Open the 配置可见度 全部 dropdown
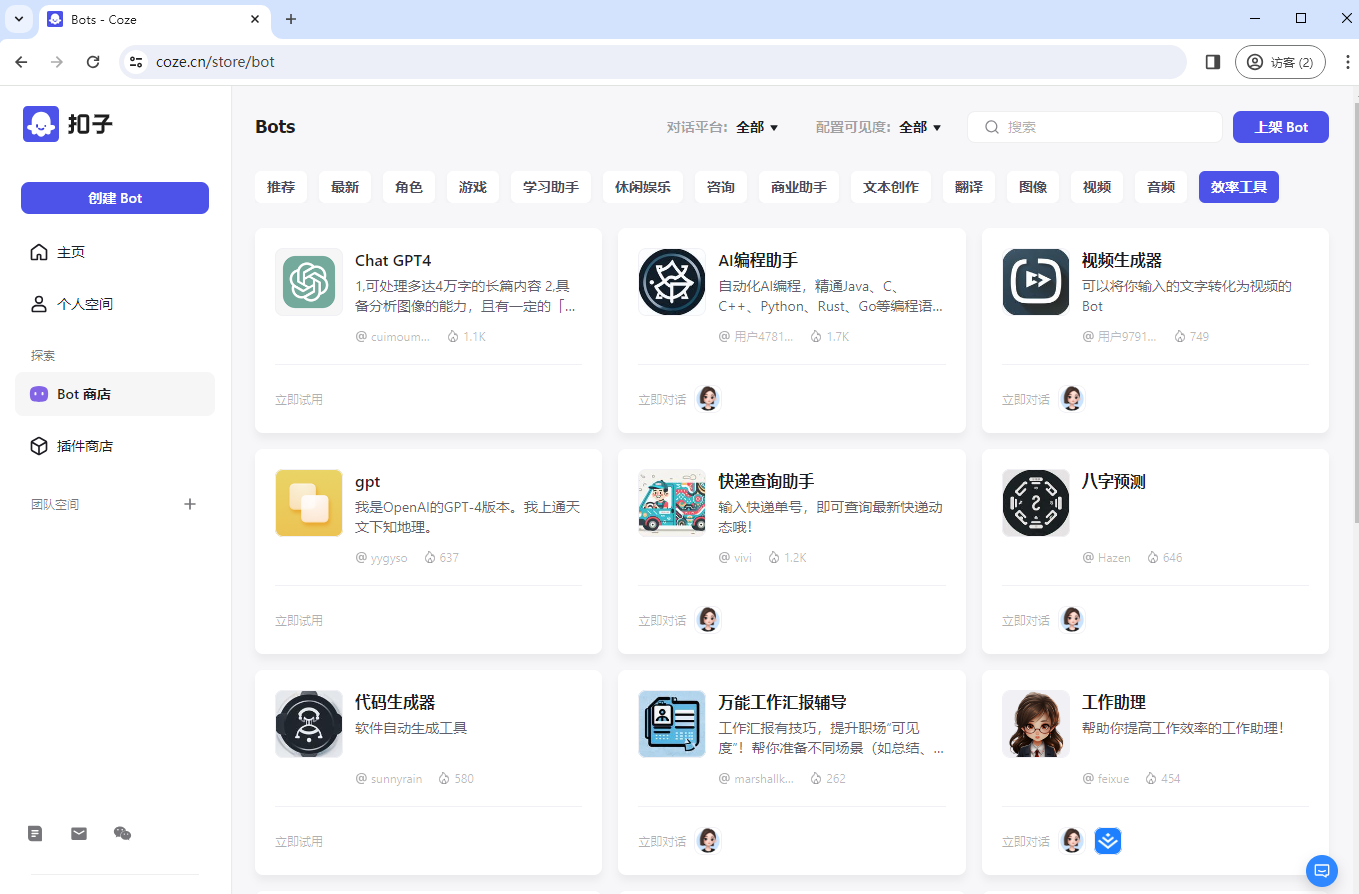1359x894 pixels. [920, 127]
